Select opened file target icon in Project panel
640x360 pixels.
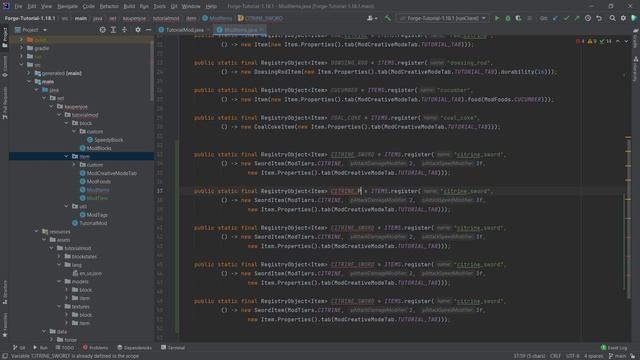click(102, 30)
